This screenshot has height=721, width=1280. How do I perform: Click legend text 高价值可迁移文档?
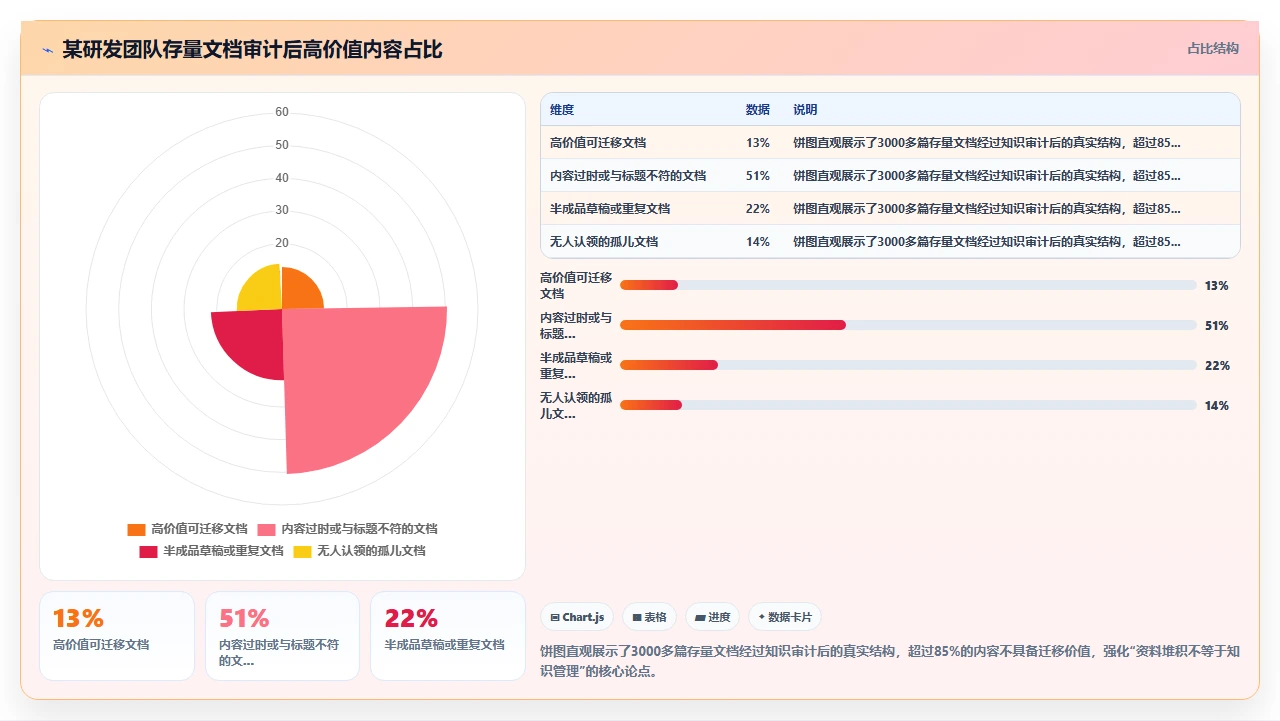[199, 529]
